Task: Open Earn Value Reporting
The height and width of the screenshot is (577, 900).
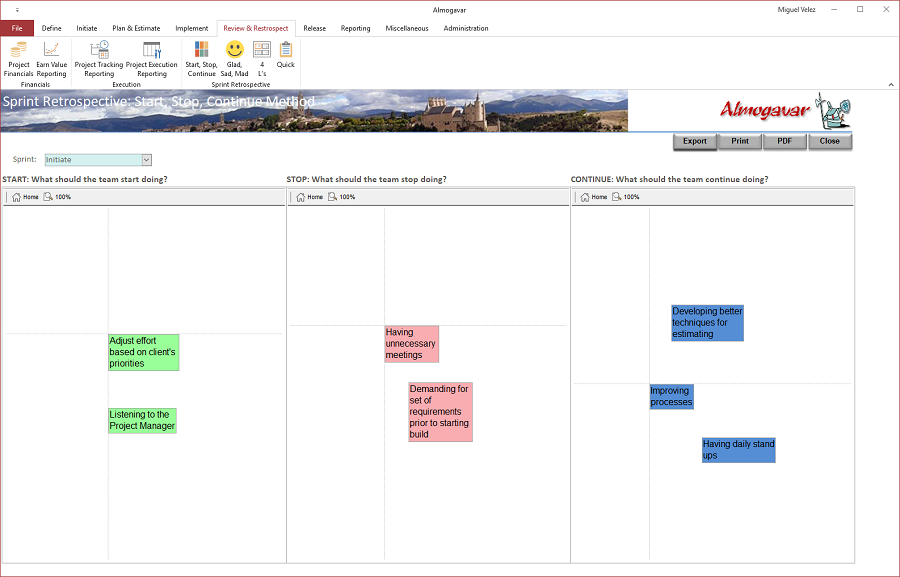Action: point(52,59)
